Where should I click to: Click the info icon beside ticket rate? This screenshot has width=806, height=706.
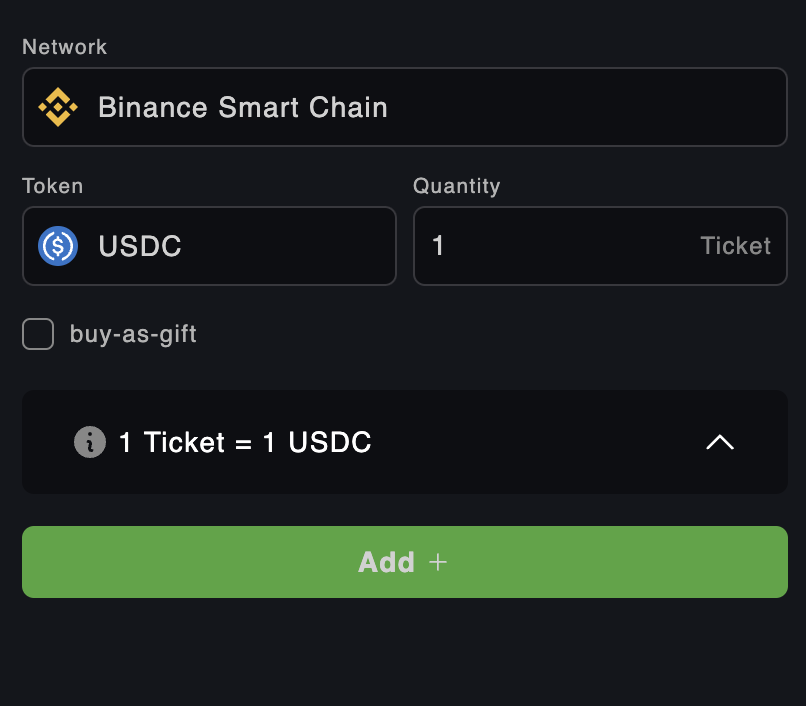click(x=90, y=442)
